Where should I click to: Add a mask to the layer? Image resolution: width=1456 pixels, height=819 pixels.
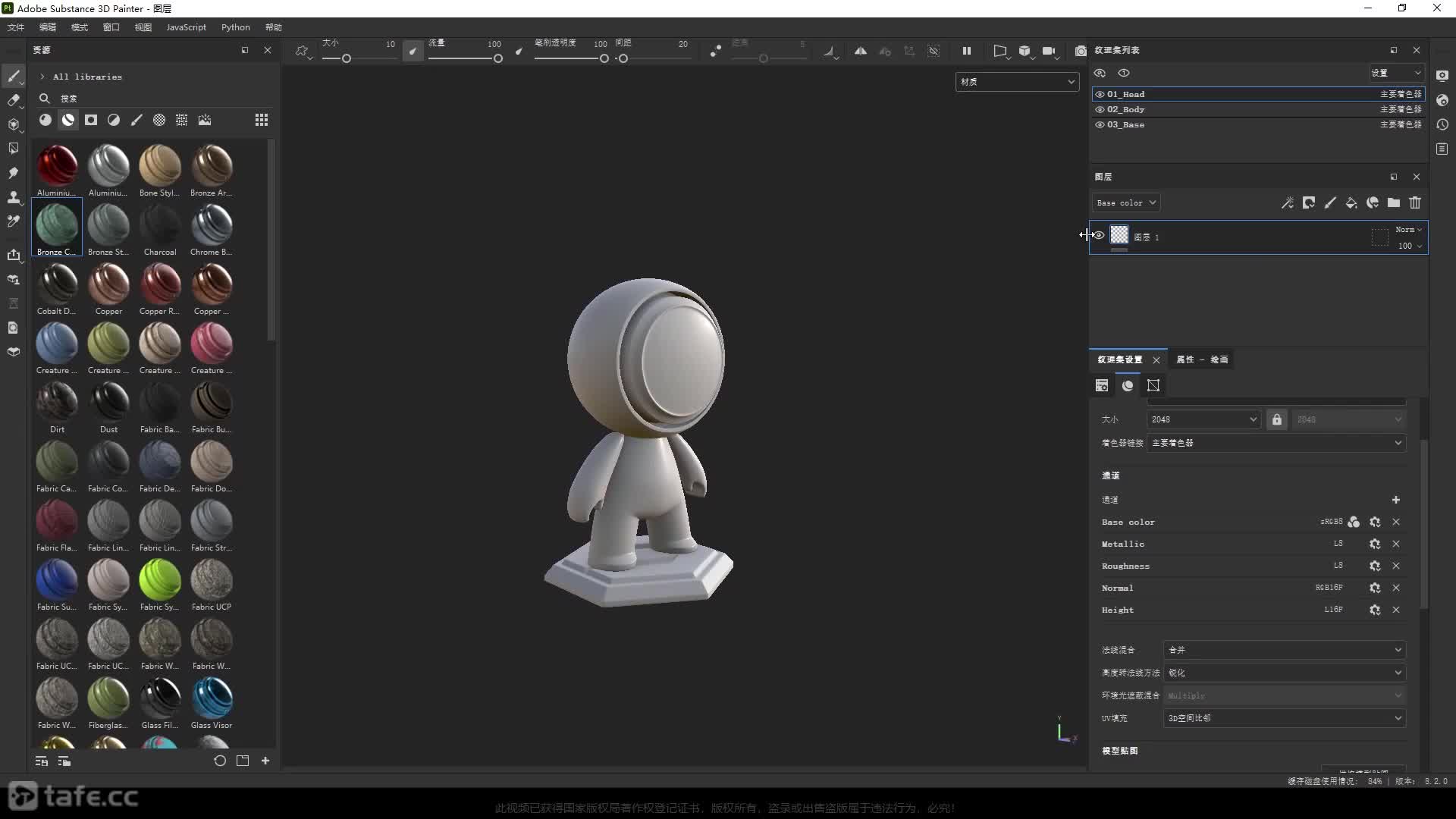[x=1309, y=202]
